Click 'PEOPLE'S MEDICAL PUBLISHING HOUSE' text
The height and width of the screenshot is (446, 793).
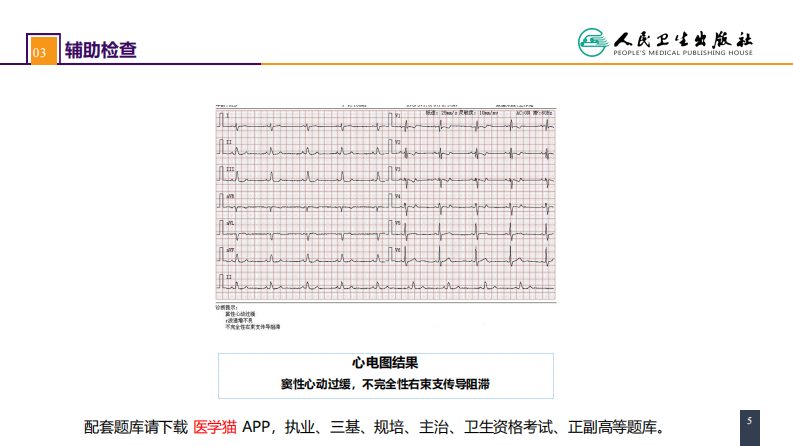683,53
